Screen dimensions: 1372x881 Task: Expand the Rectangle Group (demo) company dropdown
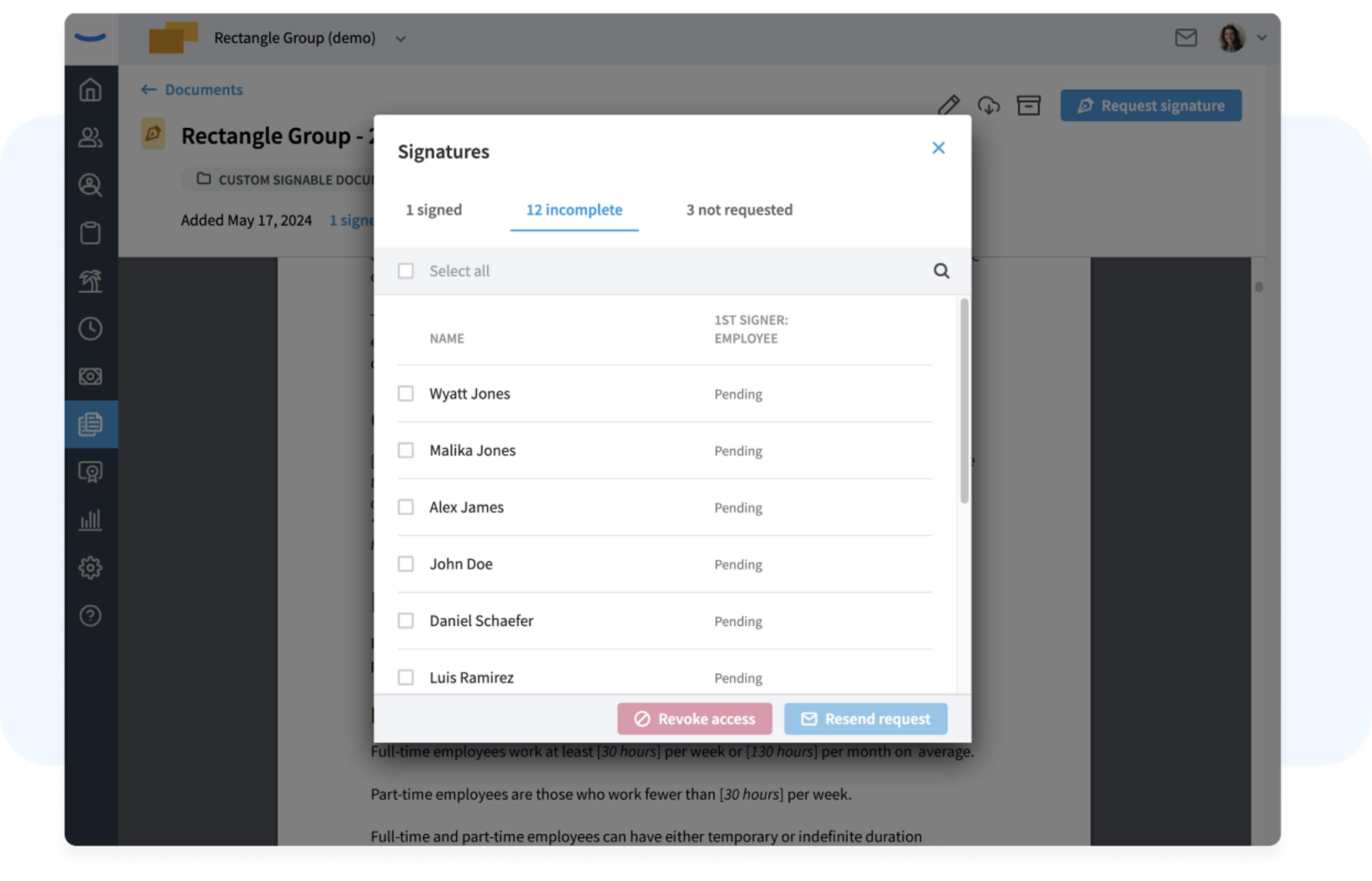click(401, 39)
